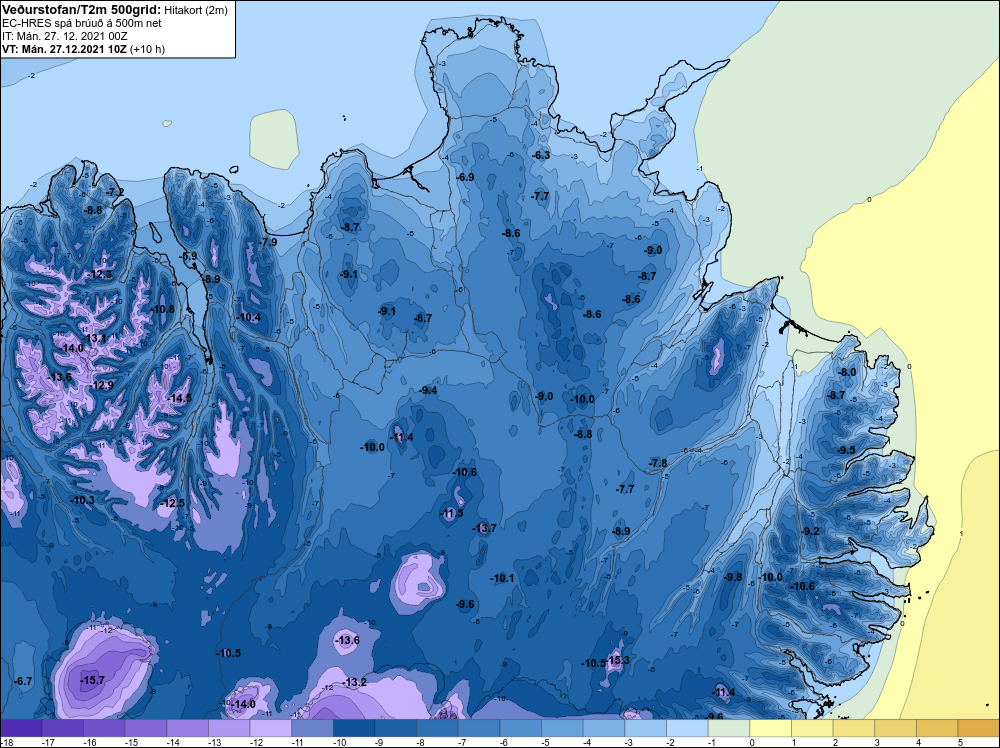Click the -12.9 temperature label
This screenshot has width=1000, height=748.
(x=101, y=385)
